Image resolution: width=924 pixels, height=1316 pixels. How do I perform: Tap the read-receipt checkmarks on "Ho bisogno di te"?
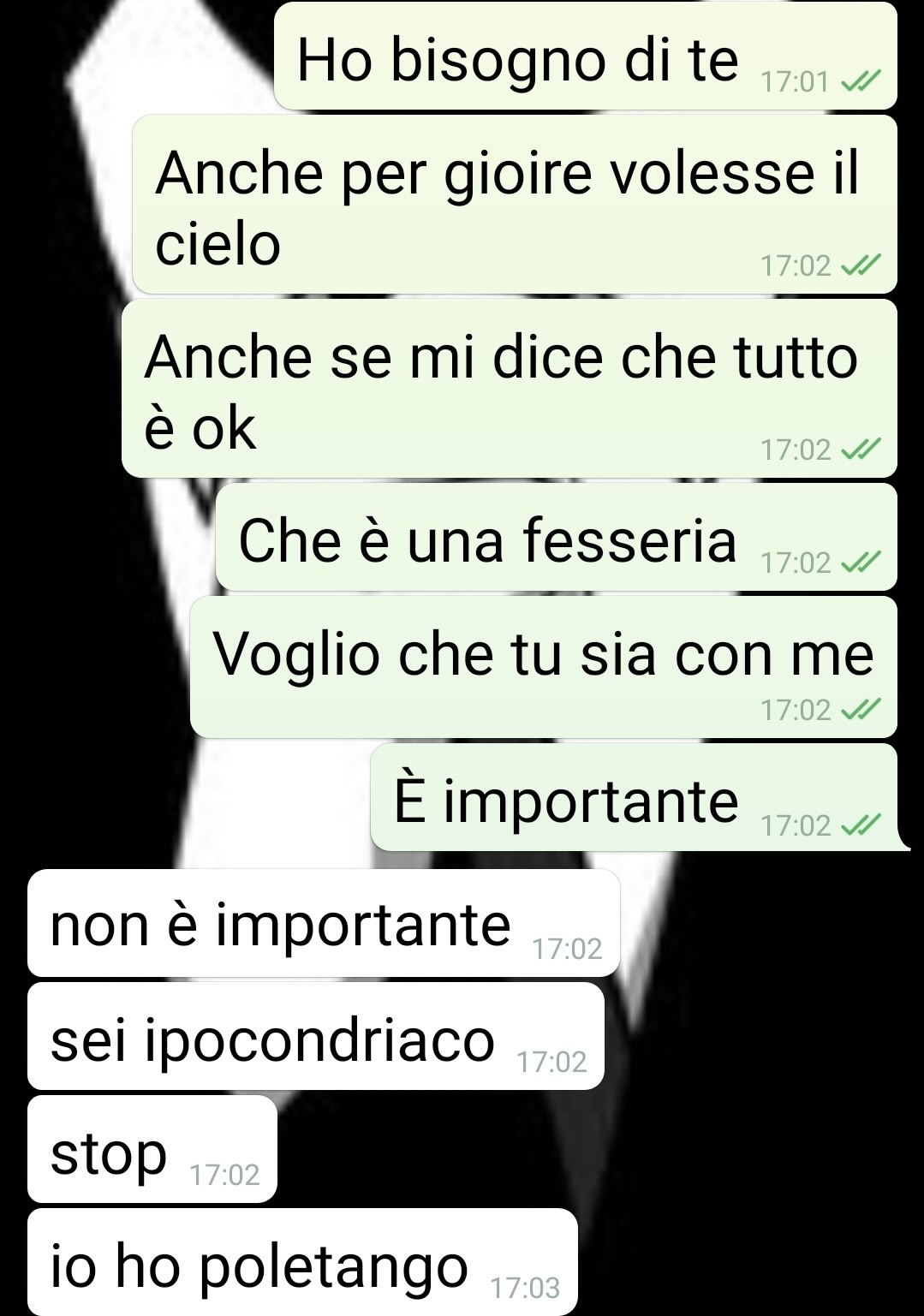(x=860, y=81)
